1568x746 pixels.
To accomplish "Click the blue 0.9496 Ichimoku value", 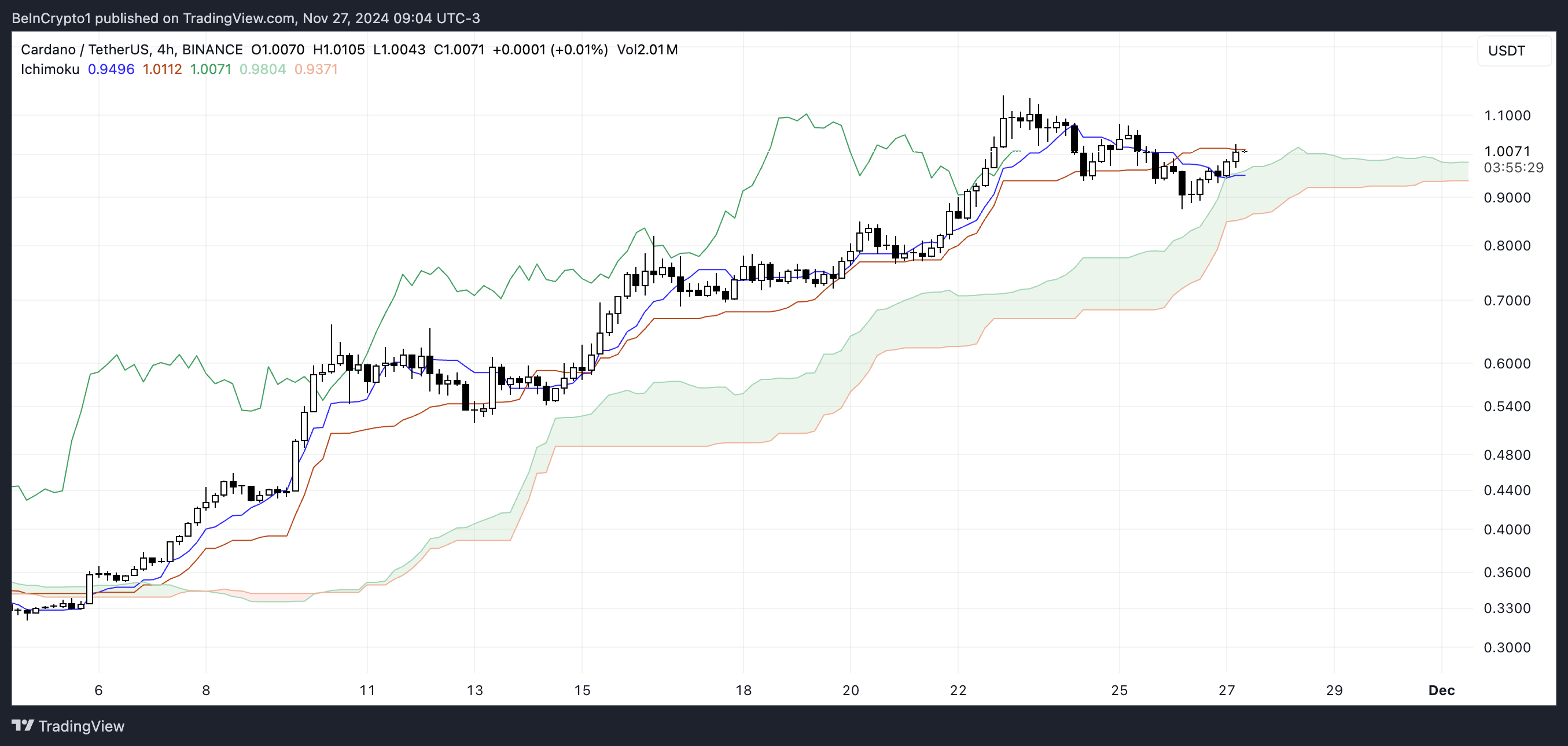I will pyautogui.click(x=111, y=69).
